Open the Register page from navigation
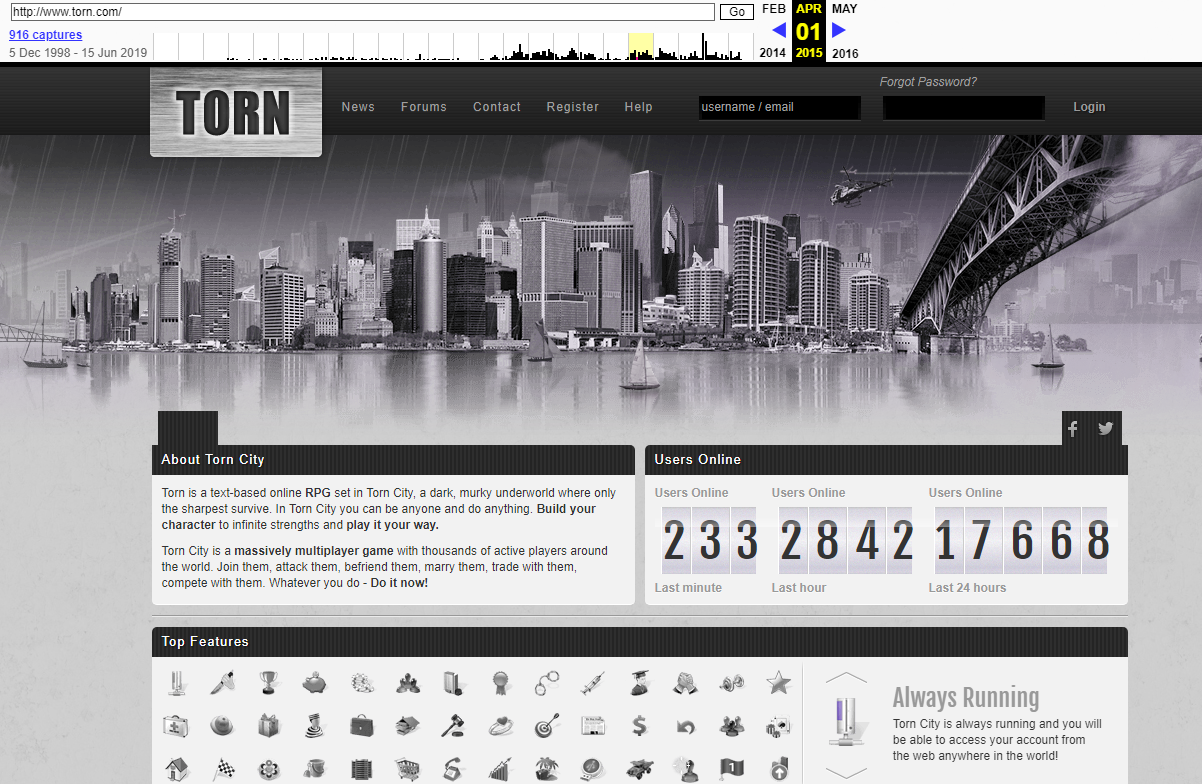The width and height of the screenshot is (1202, 784). (x=572, y=107)
